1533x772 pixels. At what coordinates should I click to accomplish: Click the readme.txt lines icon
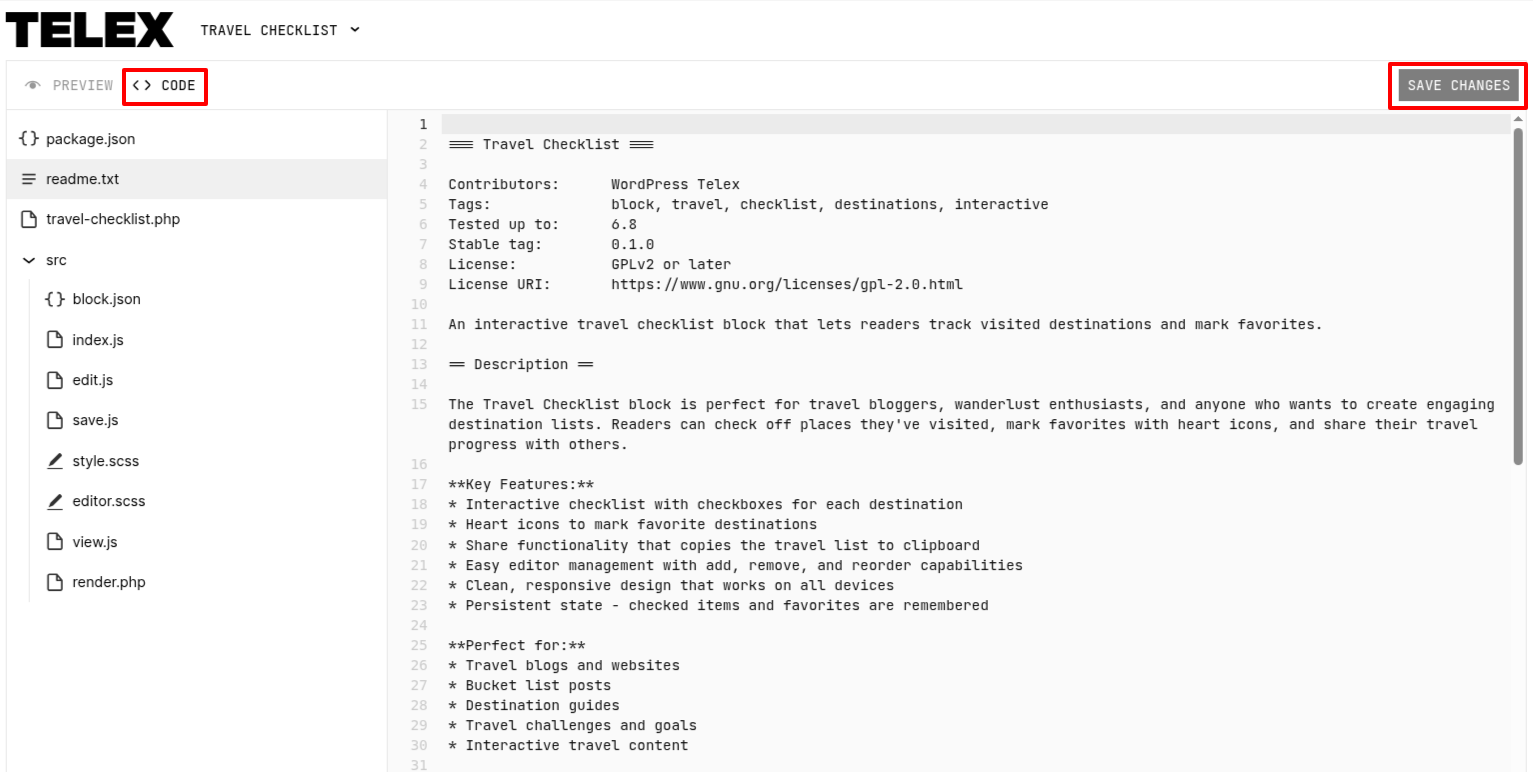[29, 179]
